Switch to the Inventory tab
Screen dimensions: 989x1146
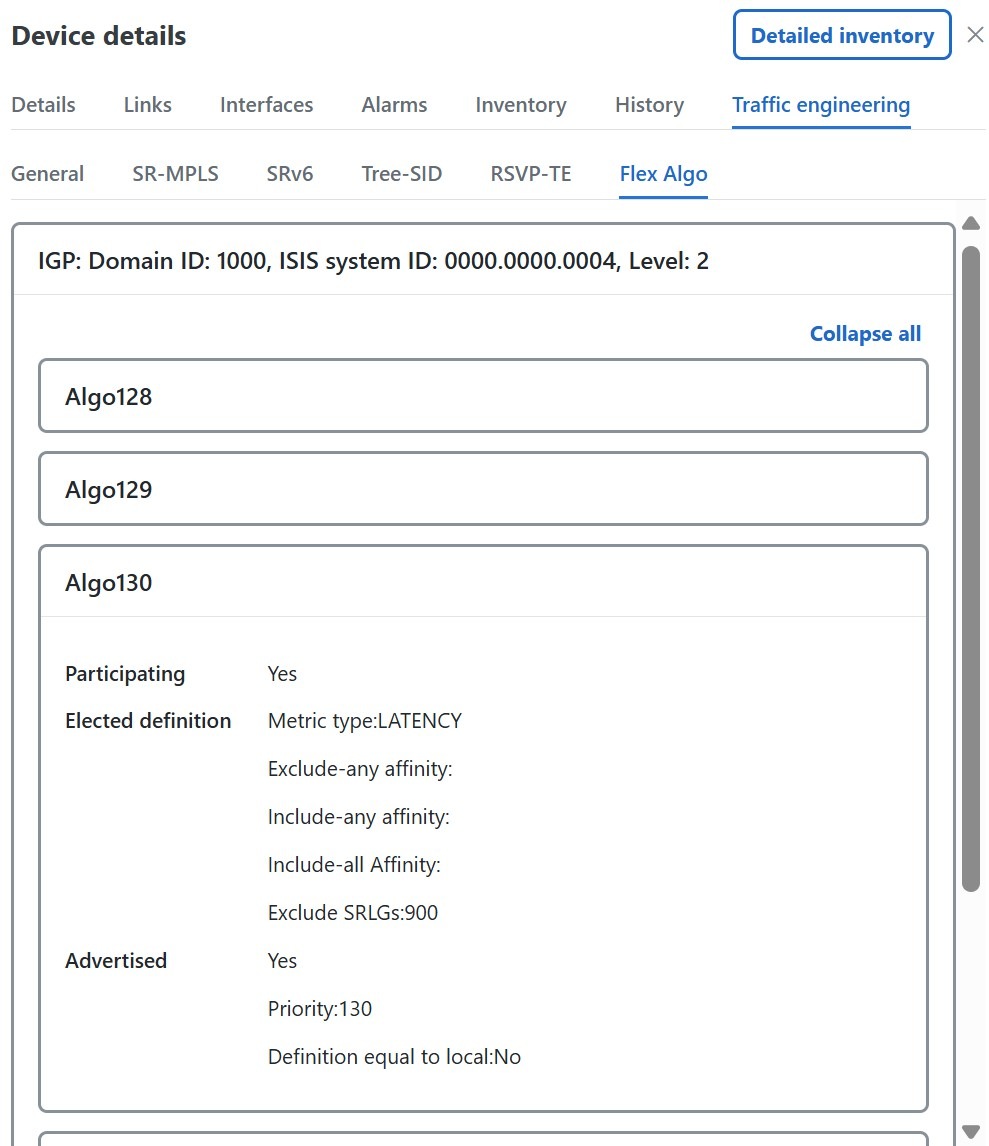click(x=520, y=104)
